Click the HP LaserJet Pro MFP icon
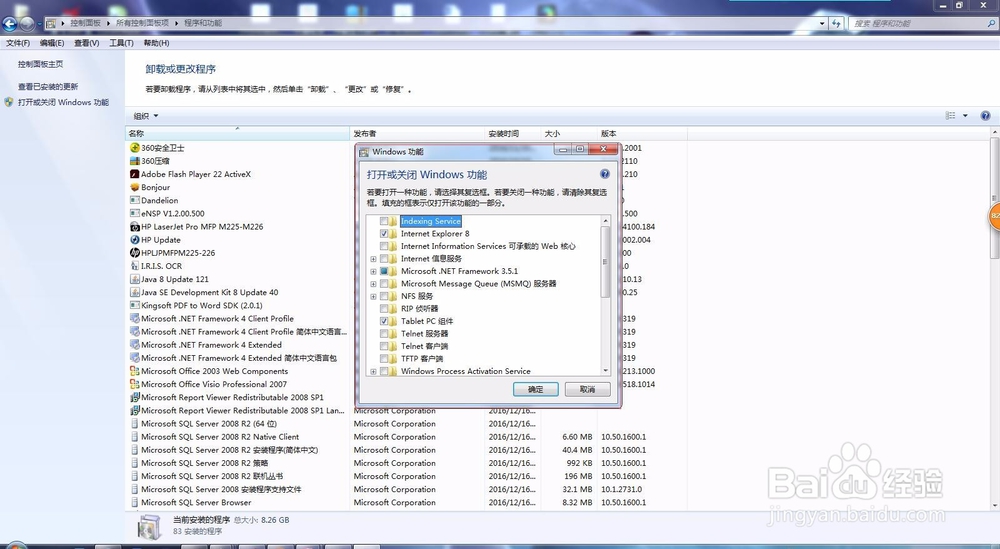 click(x=135, y=227)
